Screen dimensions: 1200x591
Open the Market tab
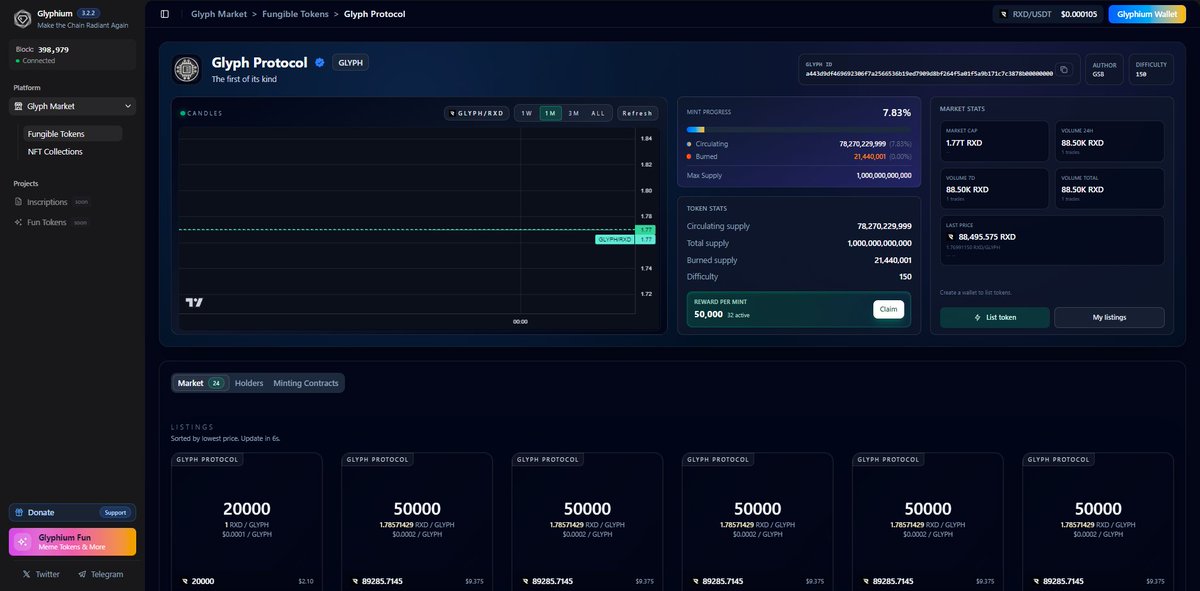point(202,383)
